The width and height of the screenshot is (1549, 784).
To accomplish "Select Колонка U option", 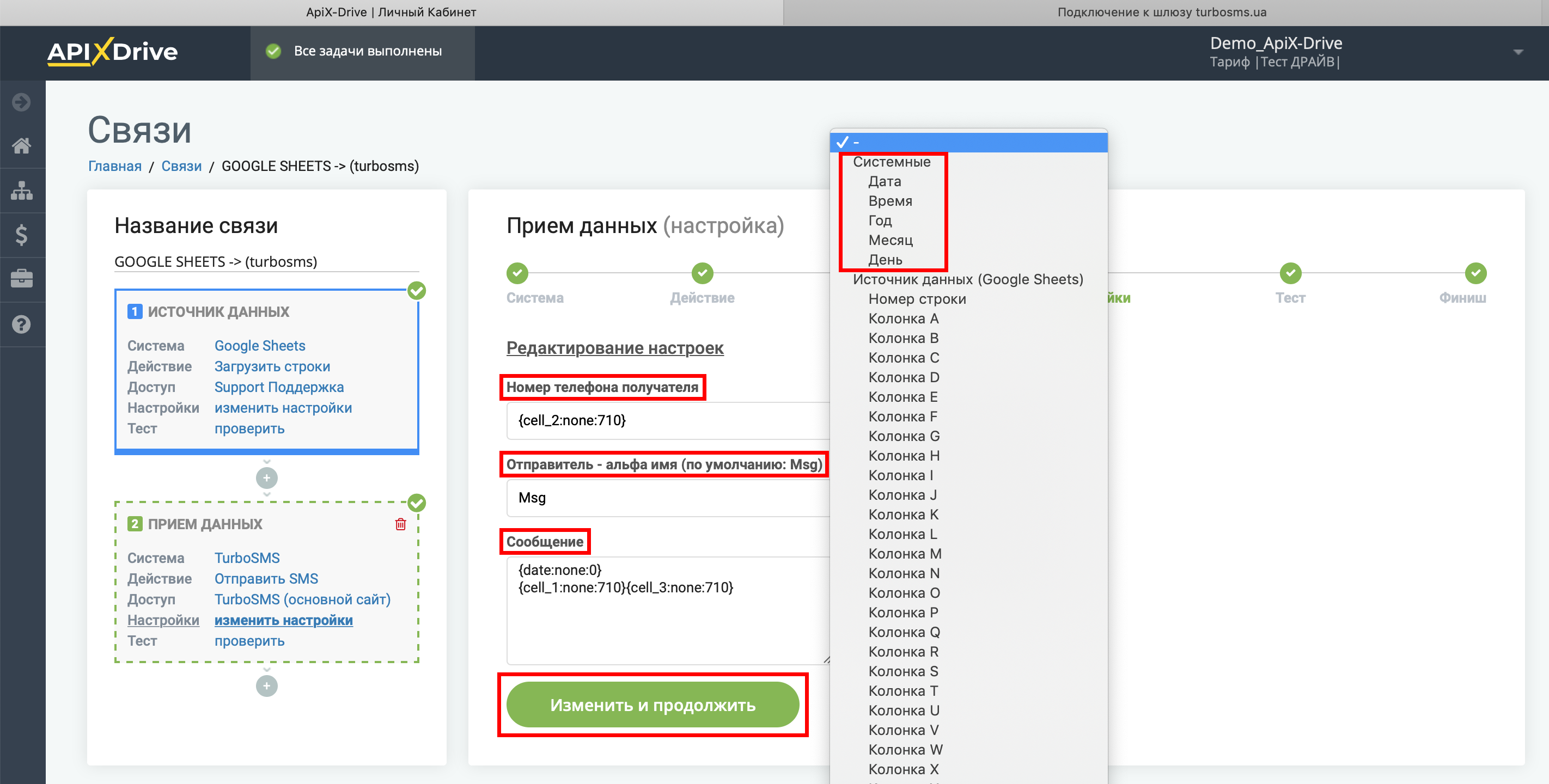I will [x=968, y=710].
